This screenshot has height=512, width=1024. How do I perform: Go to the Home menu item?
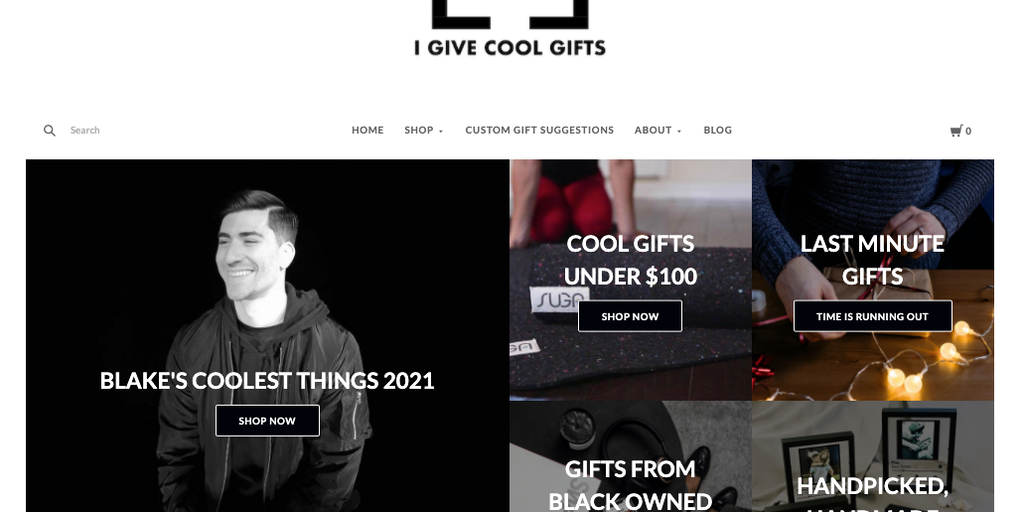(368, 130)
